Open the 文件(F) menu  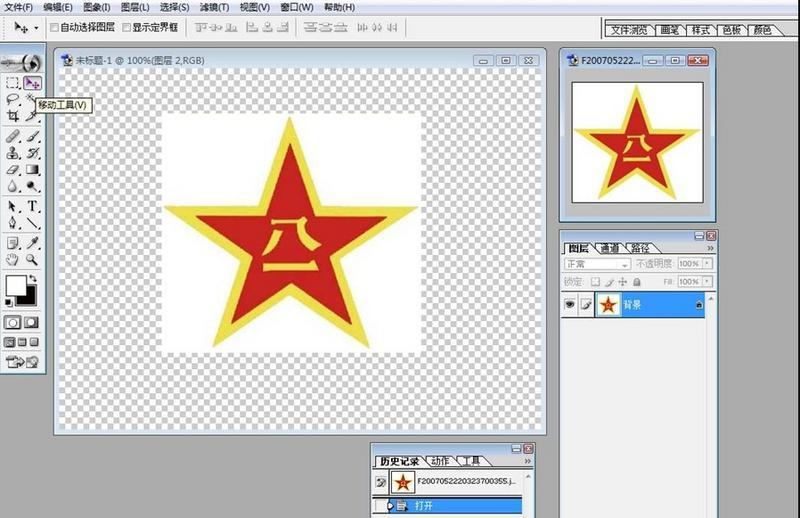[x=19, y=7]
